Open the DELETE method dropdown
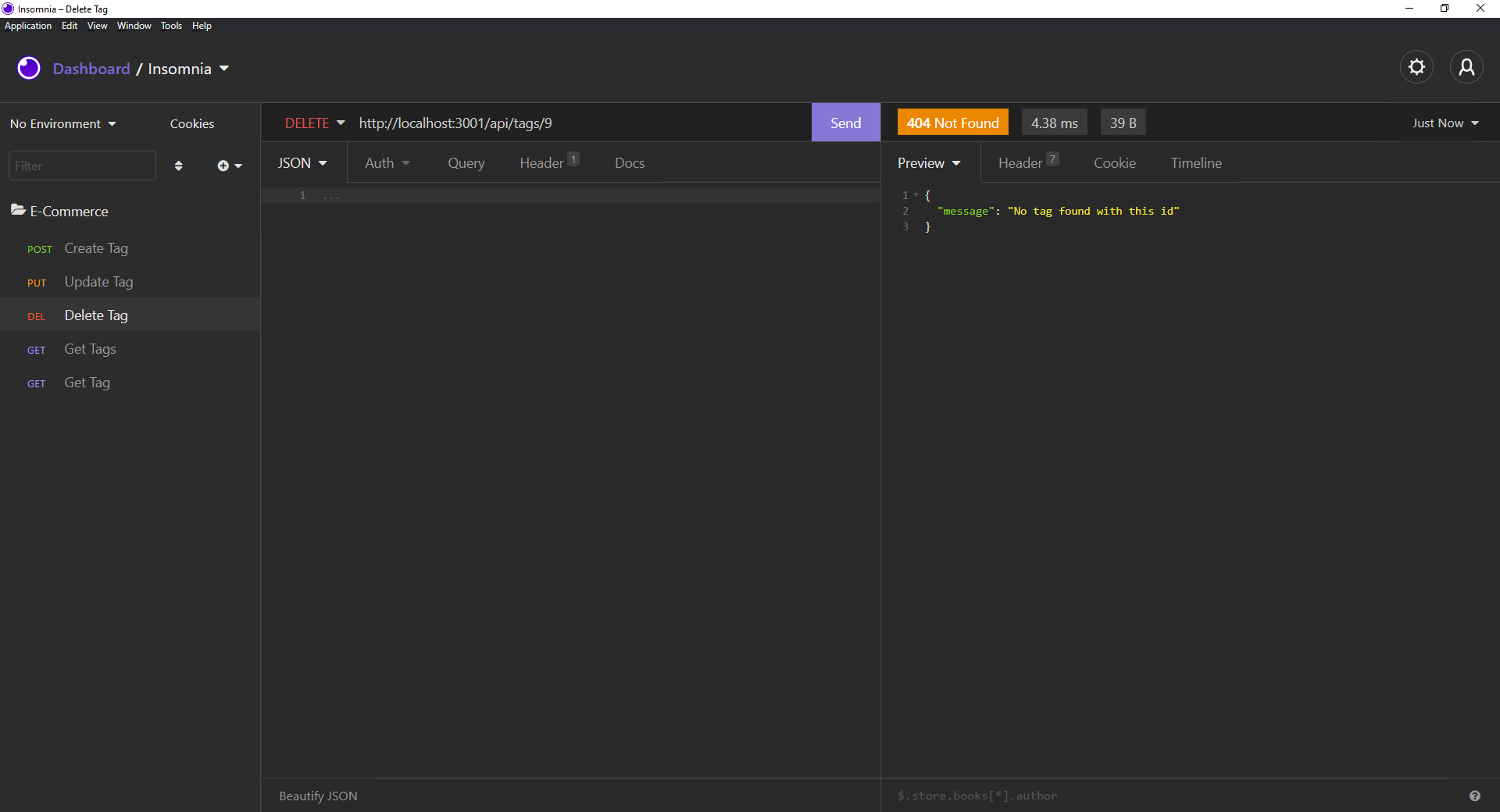This screenshot has height=812, width=1500. pyautogui.click(x=314, y=123)
